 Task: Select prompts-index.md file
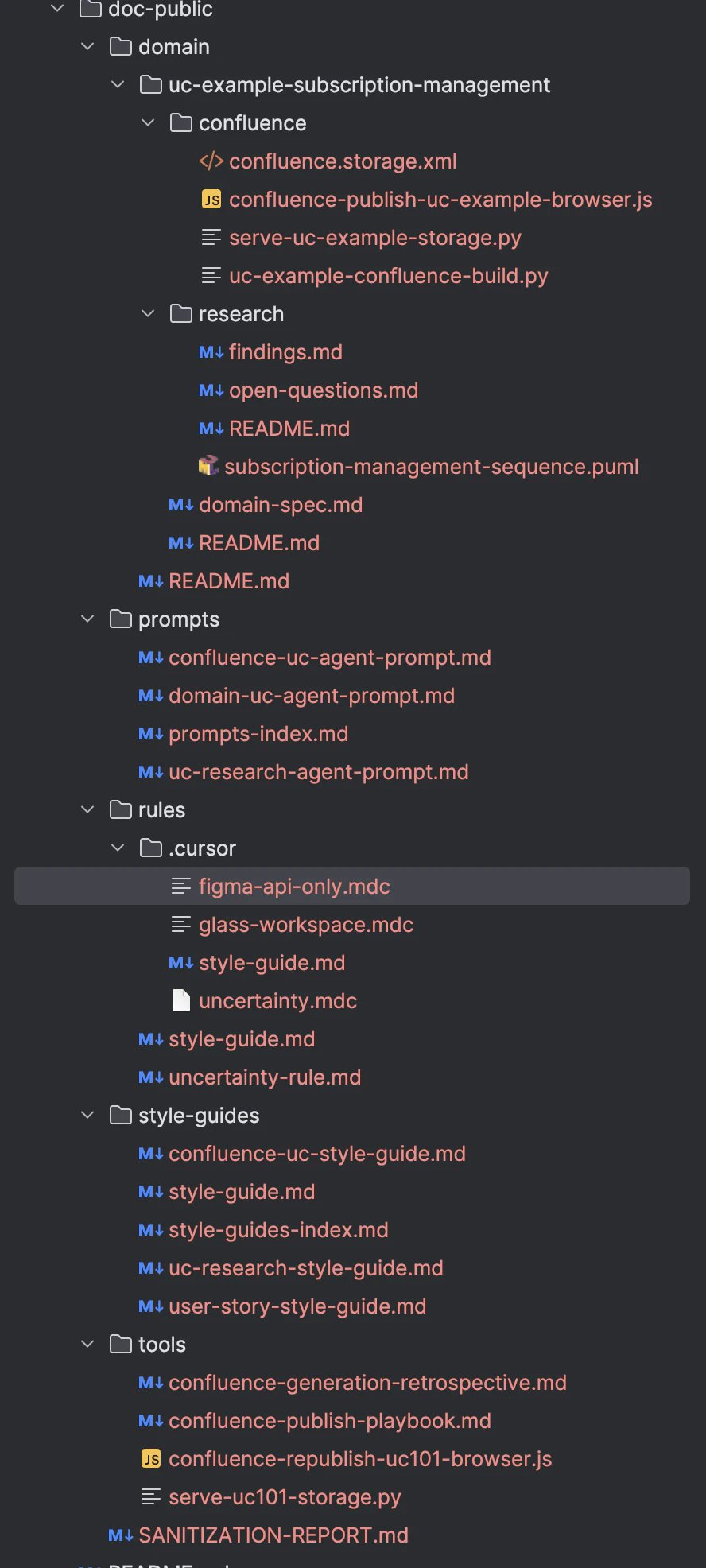258,734
